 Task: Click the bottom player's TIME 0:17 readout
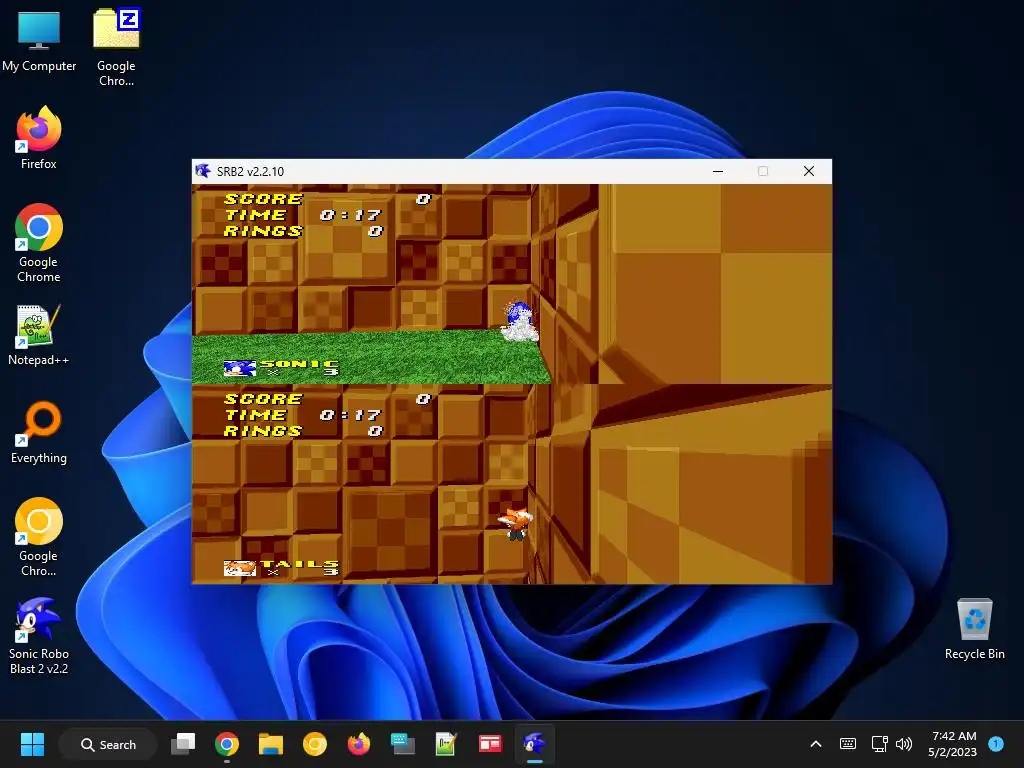(x=302, y=415)
